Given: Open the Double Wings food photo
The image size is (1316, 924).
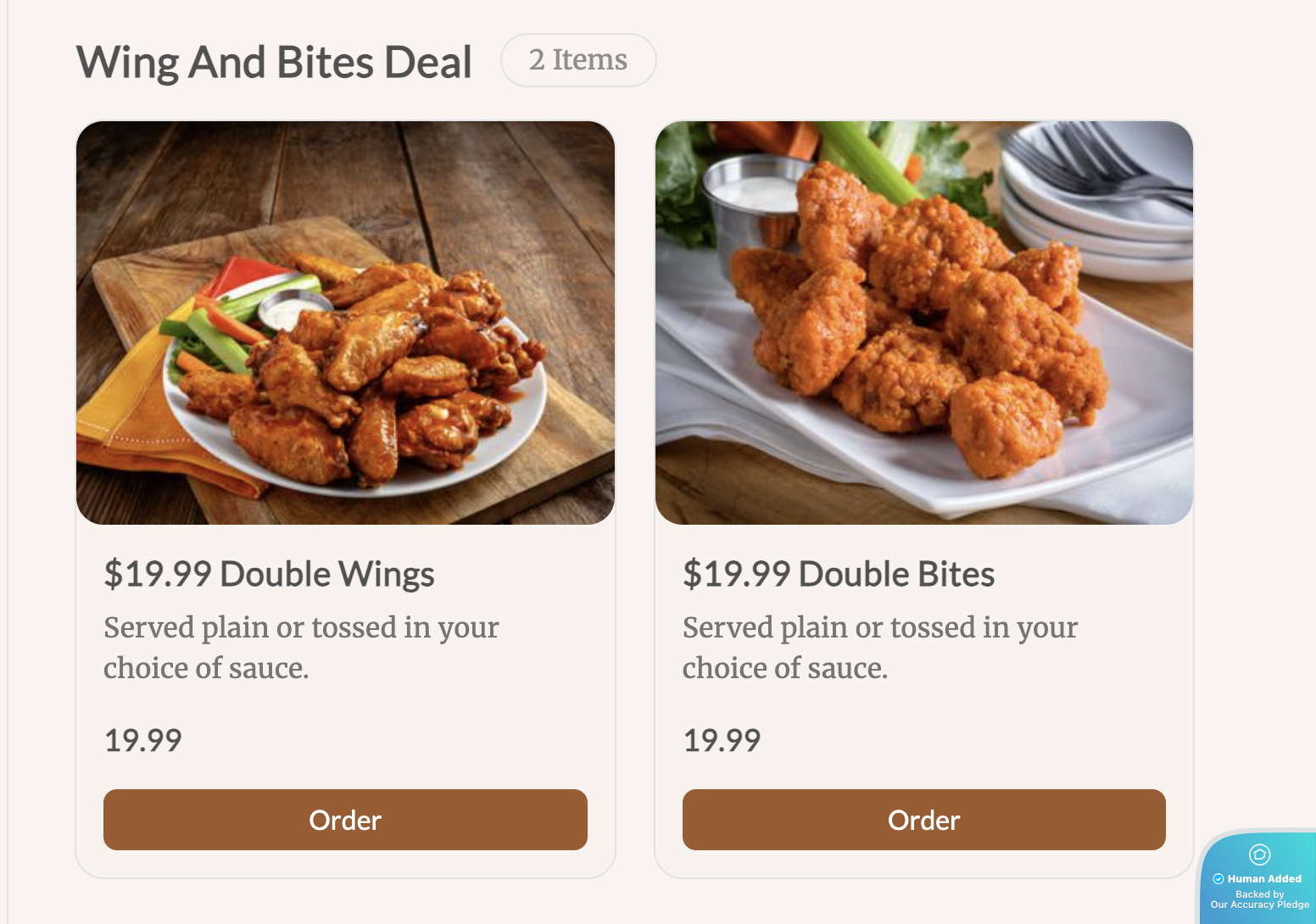Looking at the screenshot, I should coord(345,323).
